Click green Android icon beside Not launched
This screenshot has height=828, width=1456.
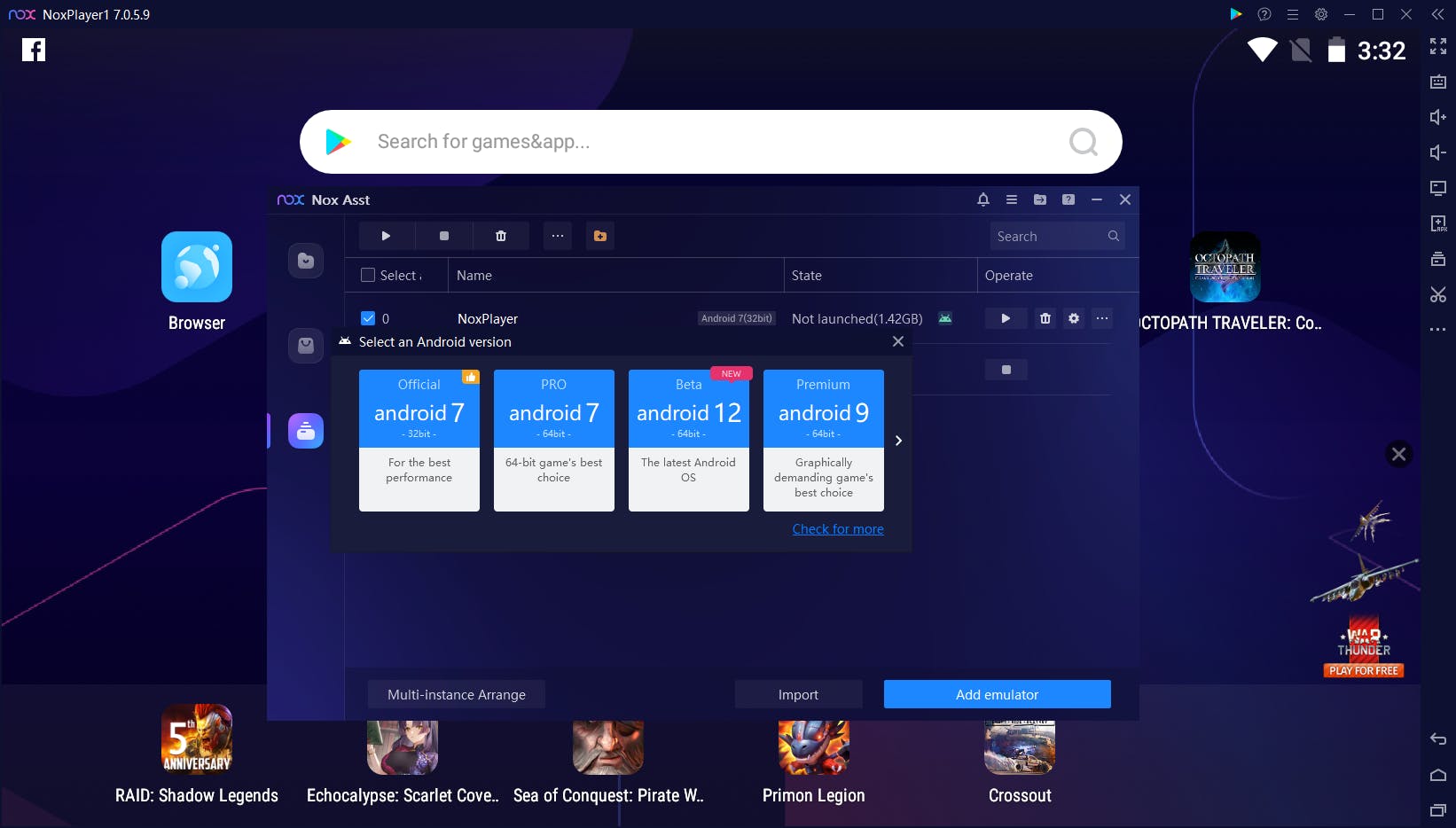click(945, 318)
